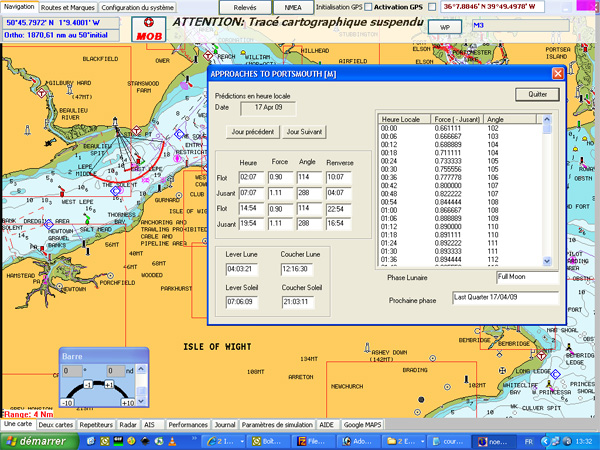Image resolution: width=600 pixels, height=450 pixels.
Task: Click the Quitter button
Action: pyautogui.click(x=537, y=94)
